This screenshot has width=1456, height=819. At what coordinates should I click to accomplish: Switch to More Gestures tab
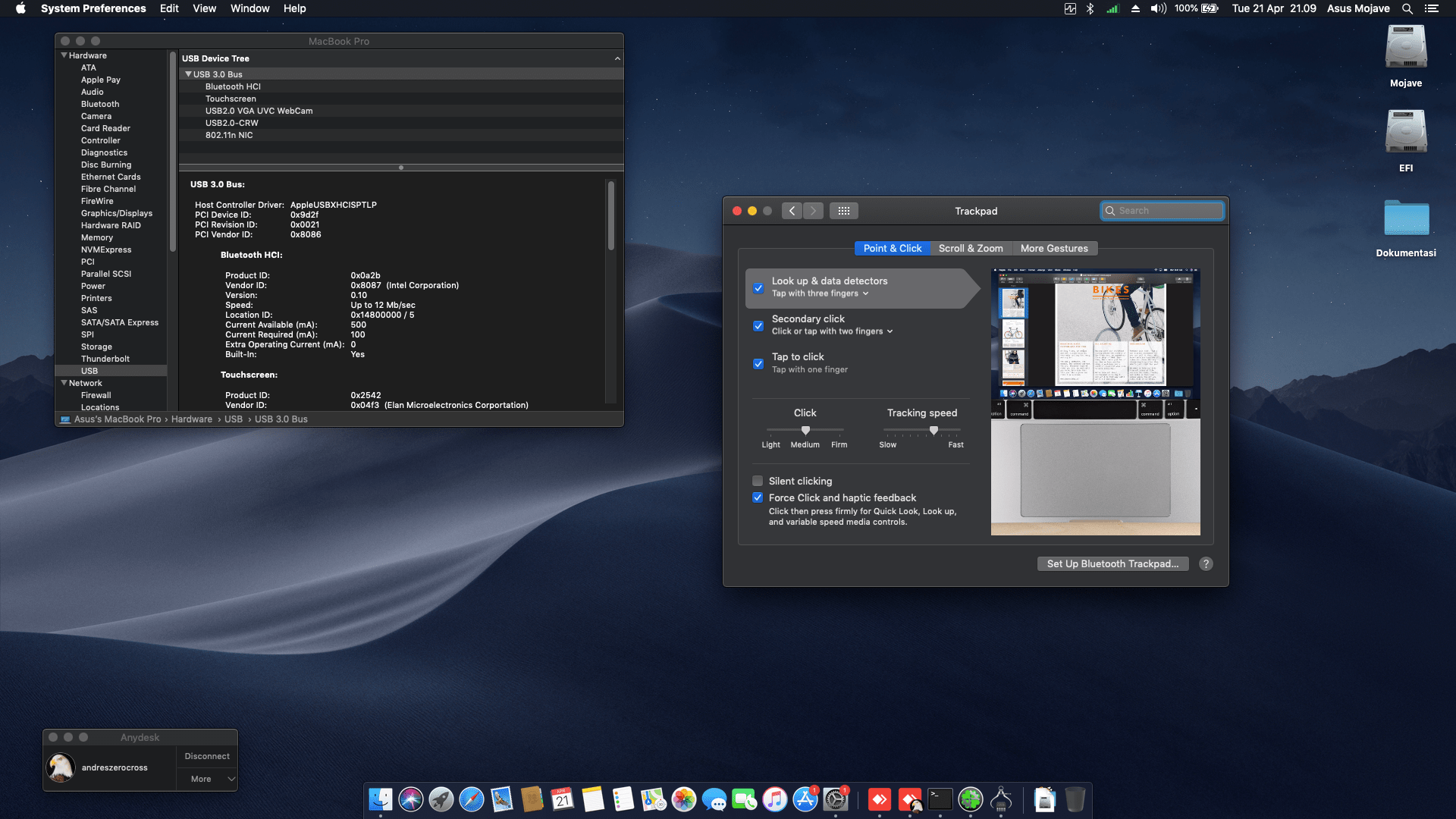(x=1054, y=248)
